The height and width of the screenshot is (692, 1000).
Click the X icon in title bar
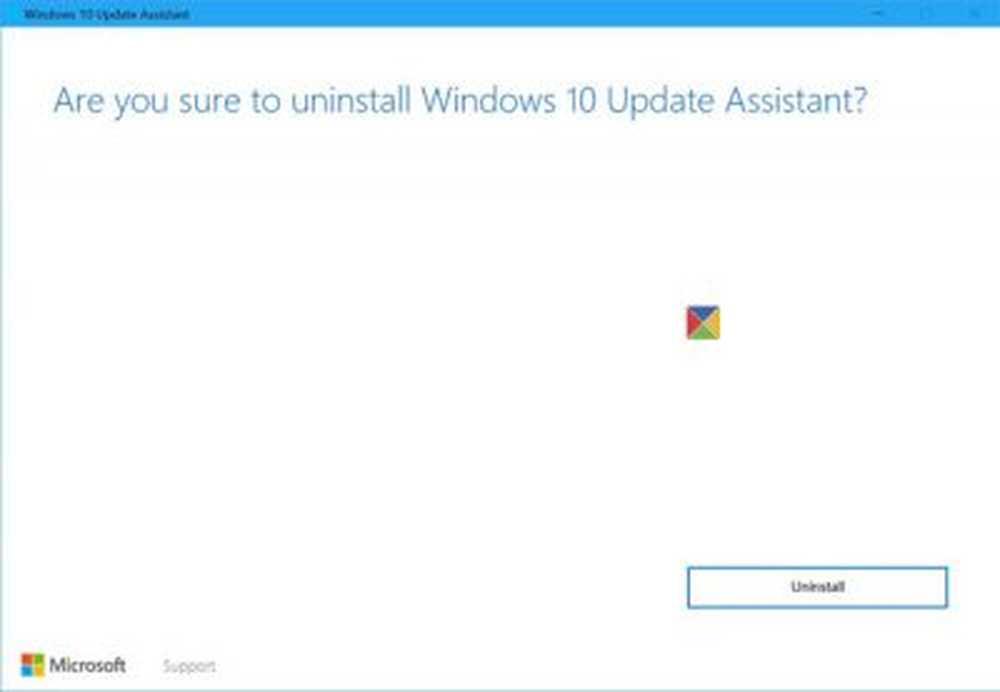(x=974, y=13)
